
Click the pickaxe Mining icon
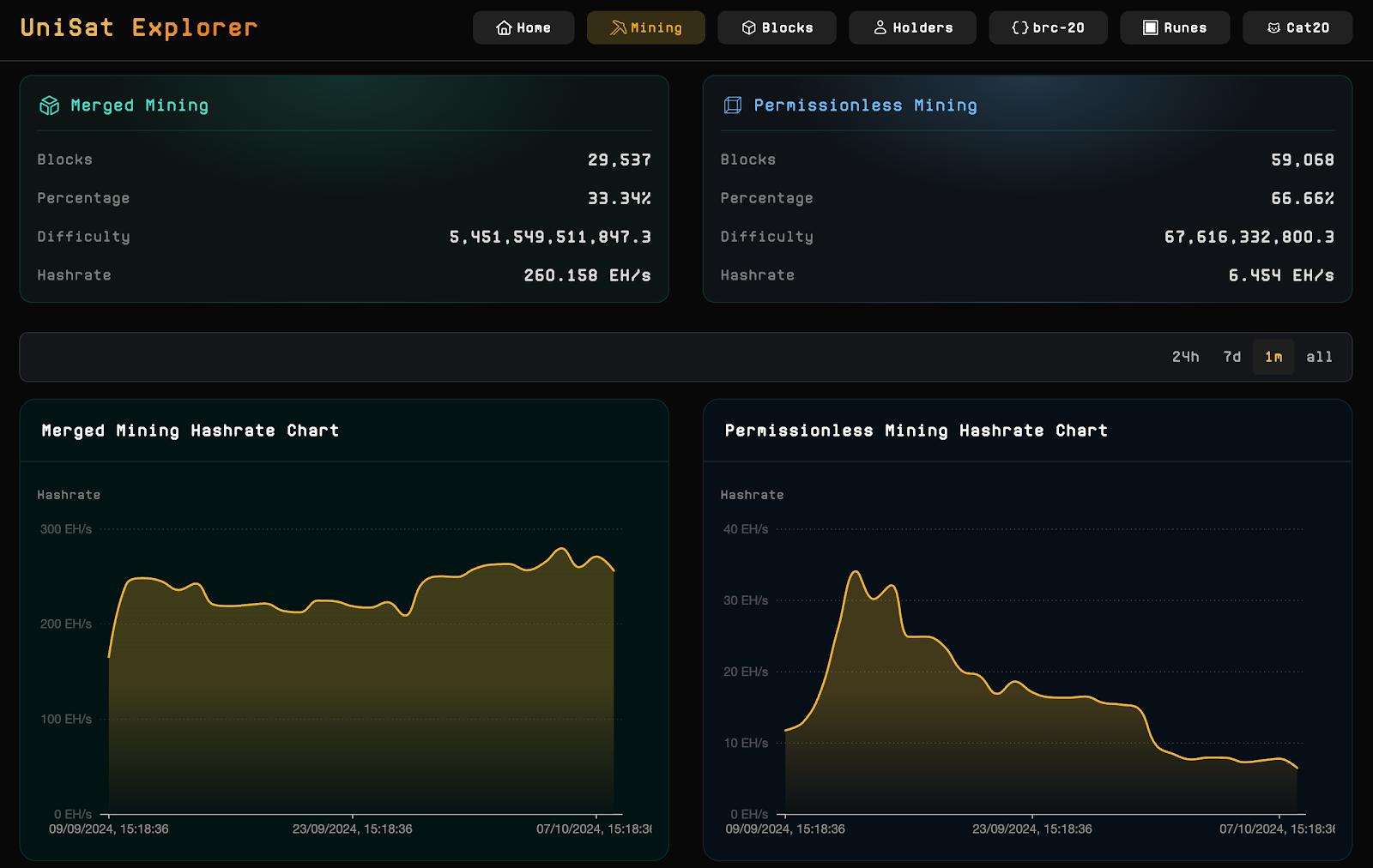pyautogui.click(x=618, y=28)
